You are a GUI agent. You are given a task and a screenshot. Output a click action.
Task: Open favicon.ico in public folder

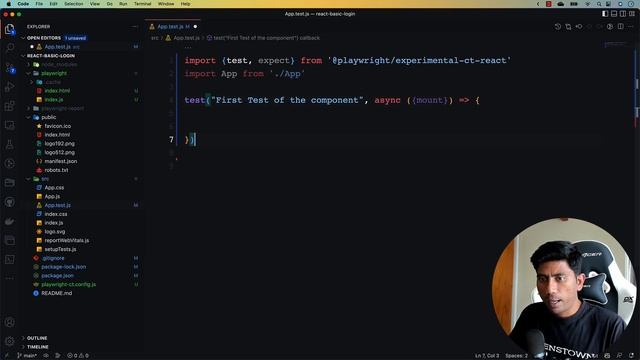coord(58,126)
